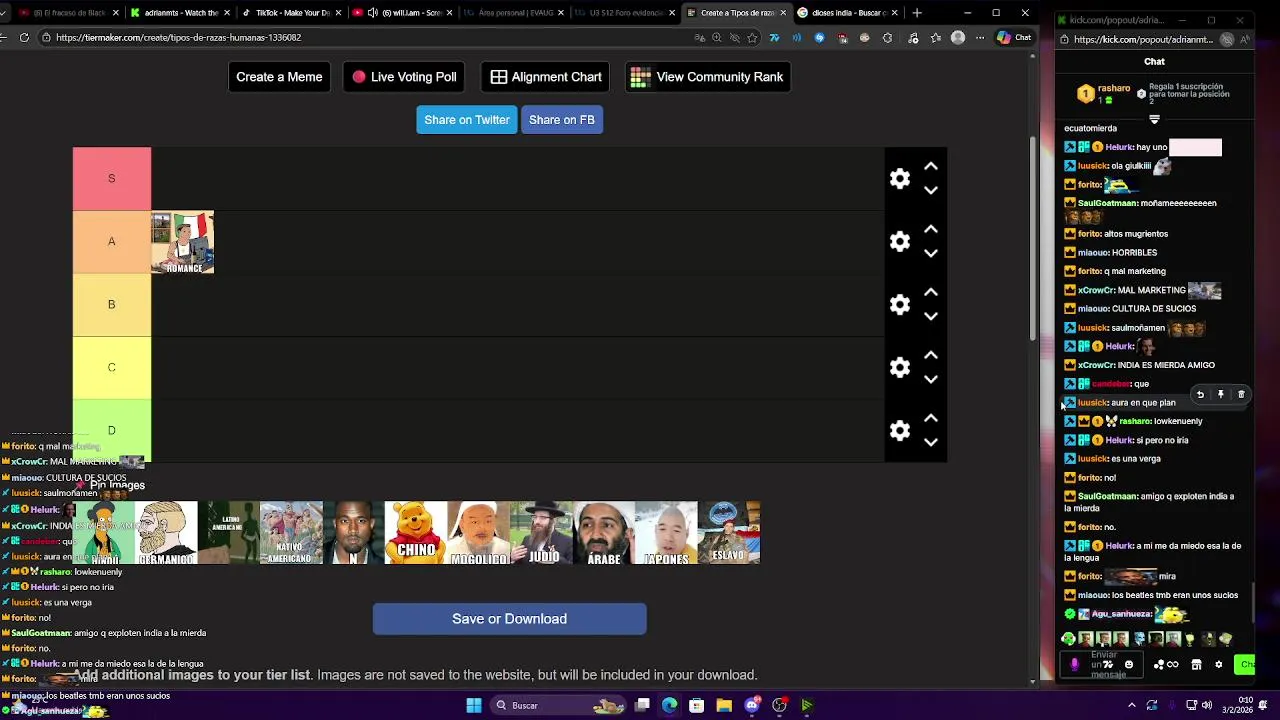This screenshot has height=720, width=1280.
Task: Open Kick chat settings gear
Action: pos(1218,664)
